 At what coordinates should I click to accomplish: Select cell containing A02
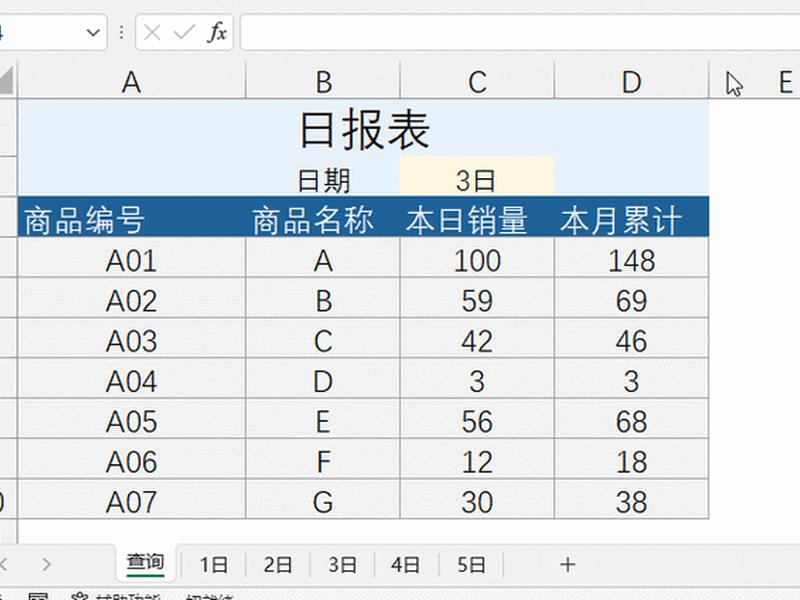tap(132, 298)
